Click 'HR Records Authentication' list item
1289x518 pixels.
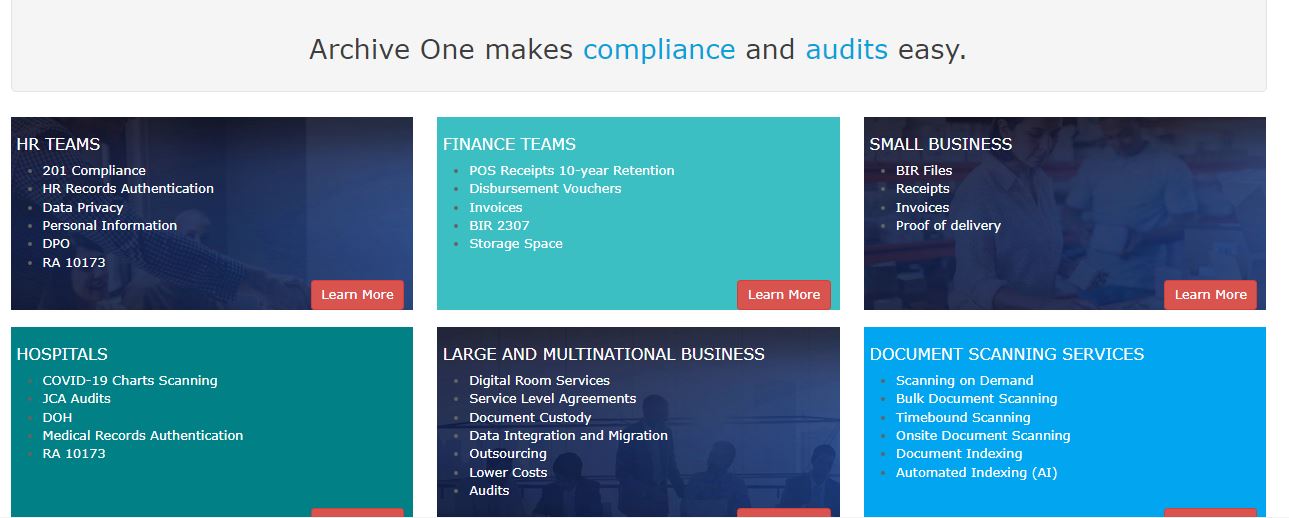point(128,189)
